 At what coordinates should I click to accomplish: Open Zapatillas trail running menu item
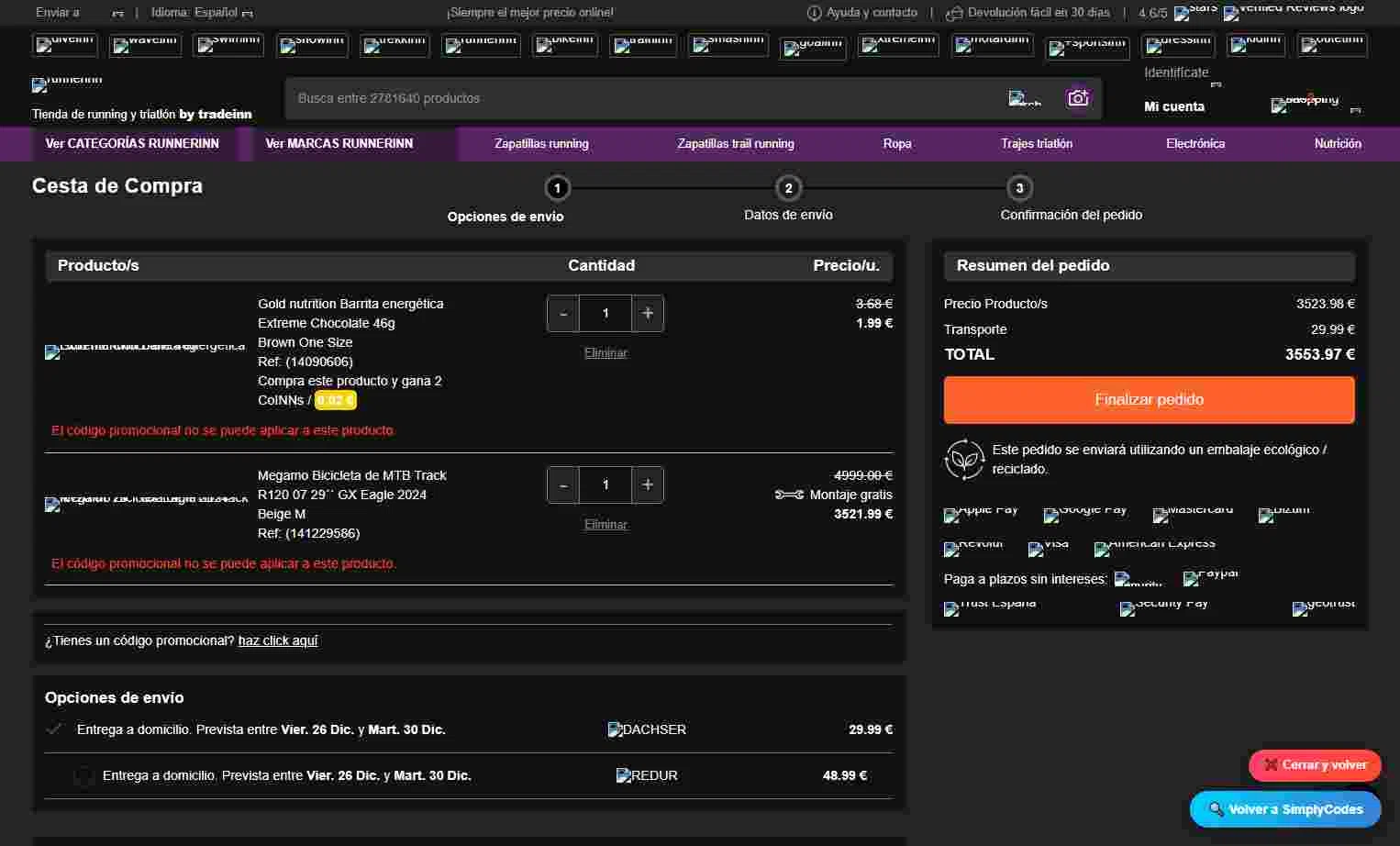[736, 144]
